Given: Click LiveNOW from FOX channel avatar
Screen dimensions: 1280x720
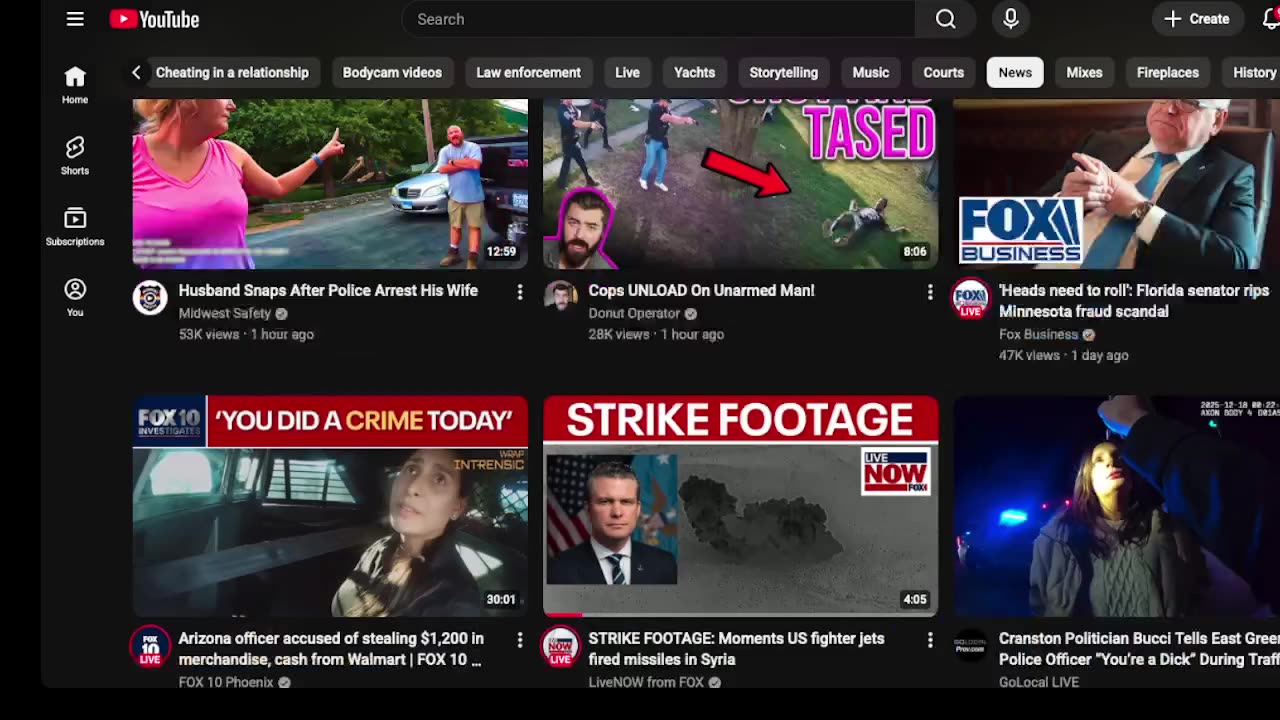Looking at the screenshot, I should [x=560, y=646].
